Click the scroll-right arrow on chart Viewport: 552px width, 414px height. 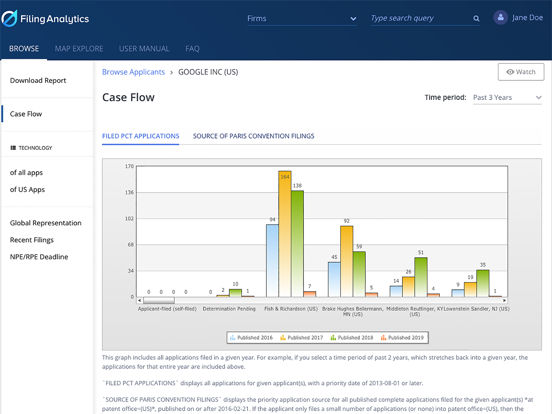[504, 300]
